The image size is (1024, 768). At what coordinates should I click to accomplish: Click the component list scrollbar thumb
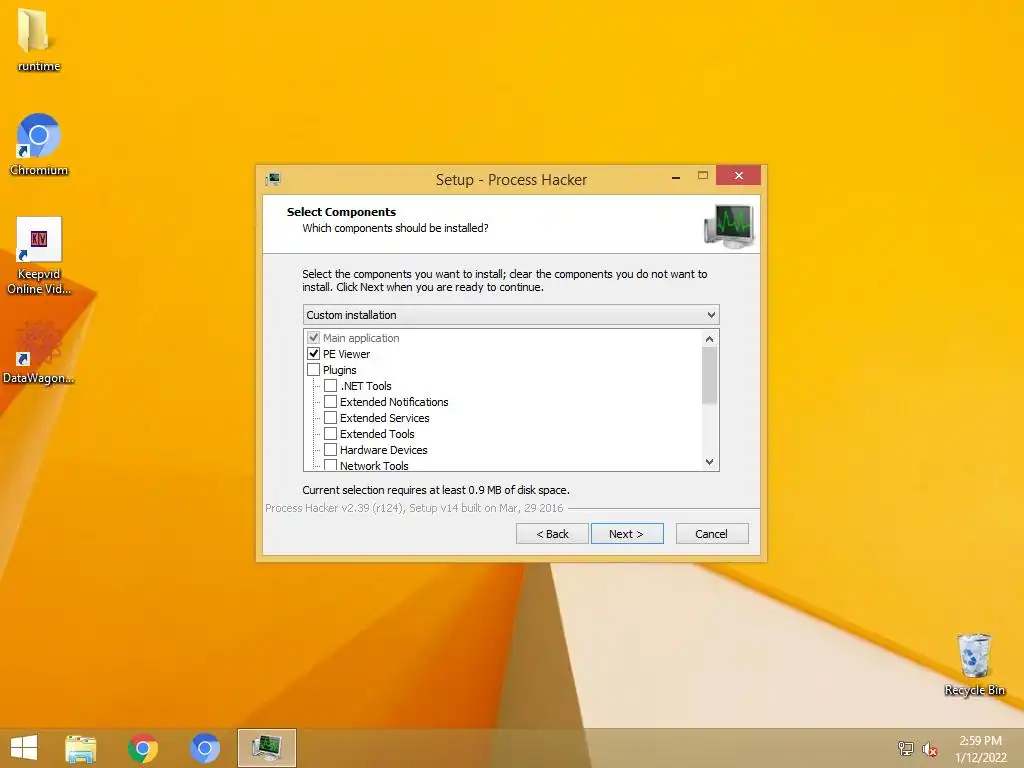[709, 376]
